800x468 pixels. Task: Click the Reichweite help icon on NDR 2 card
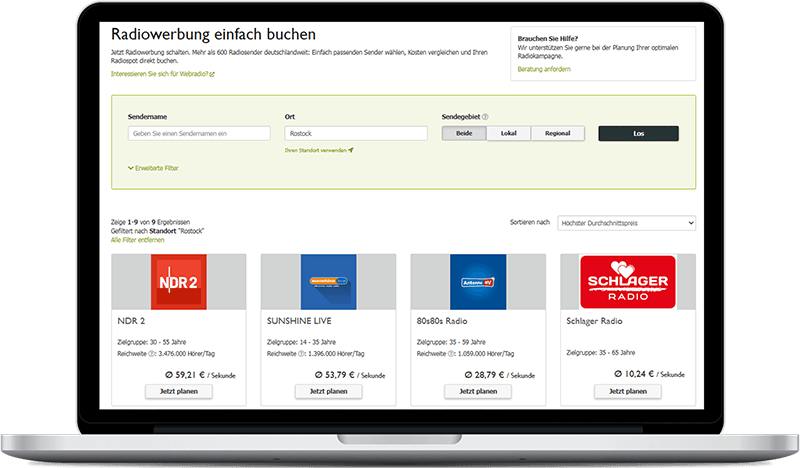coord(152,354)
